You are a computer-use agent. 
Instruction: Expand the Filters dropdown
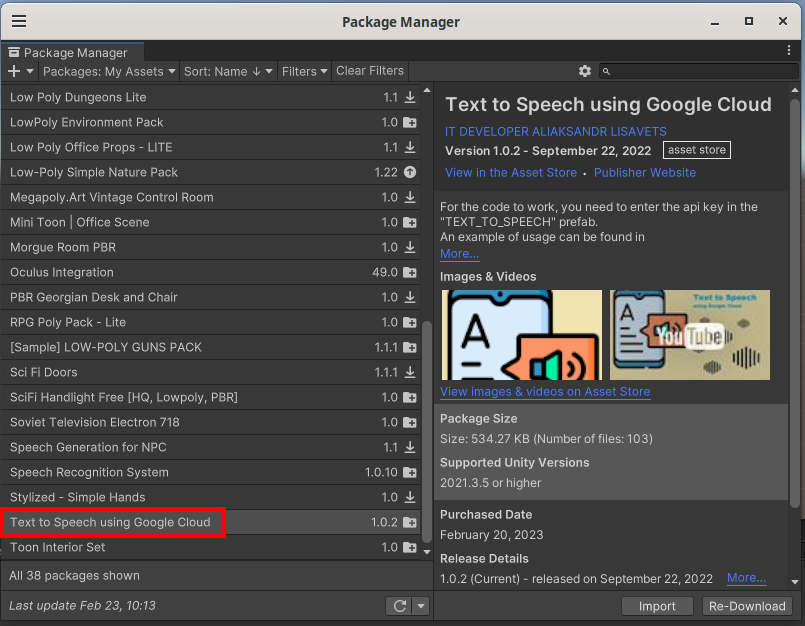[x=305, y=71]
